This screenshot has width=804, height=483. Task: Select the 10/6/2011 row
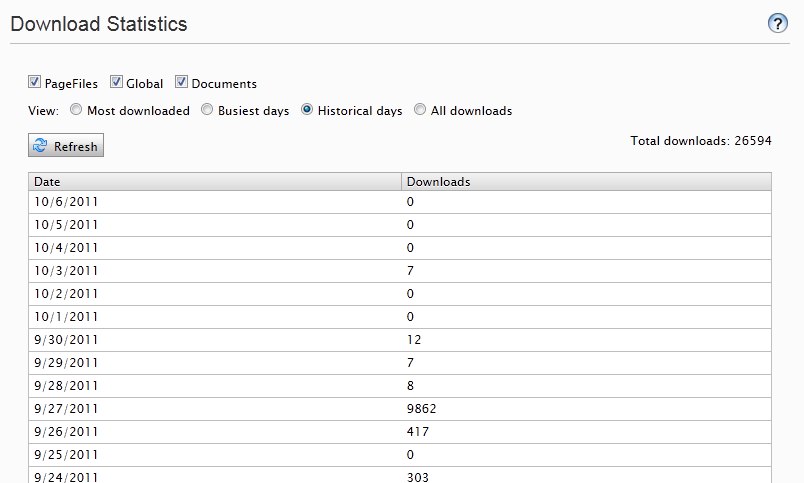pos(66,201)
